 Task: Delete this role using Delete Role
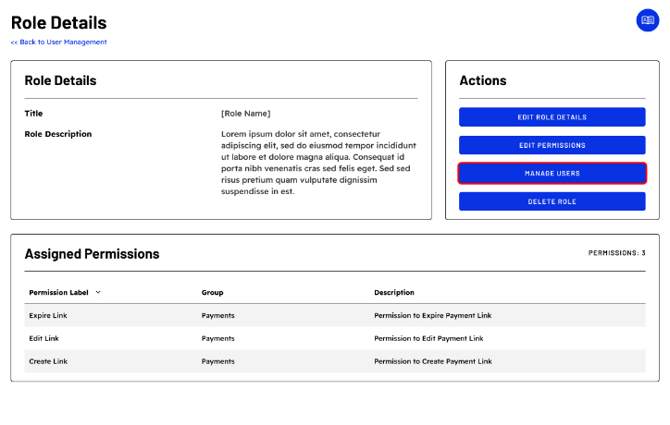tap(552, 201)
